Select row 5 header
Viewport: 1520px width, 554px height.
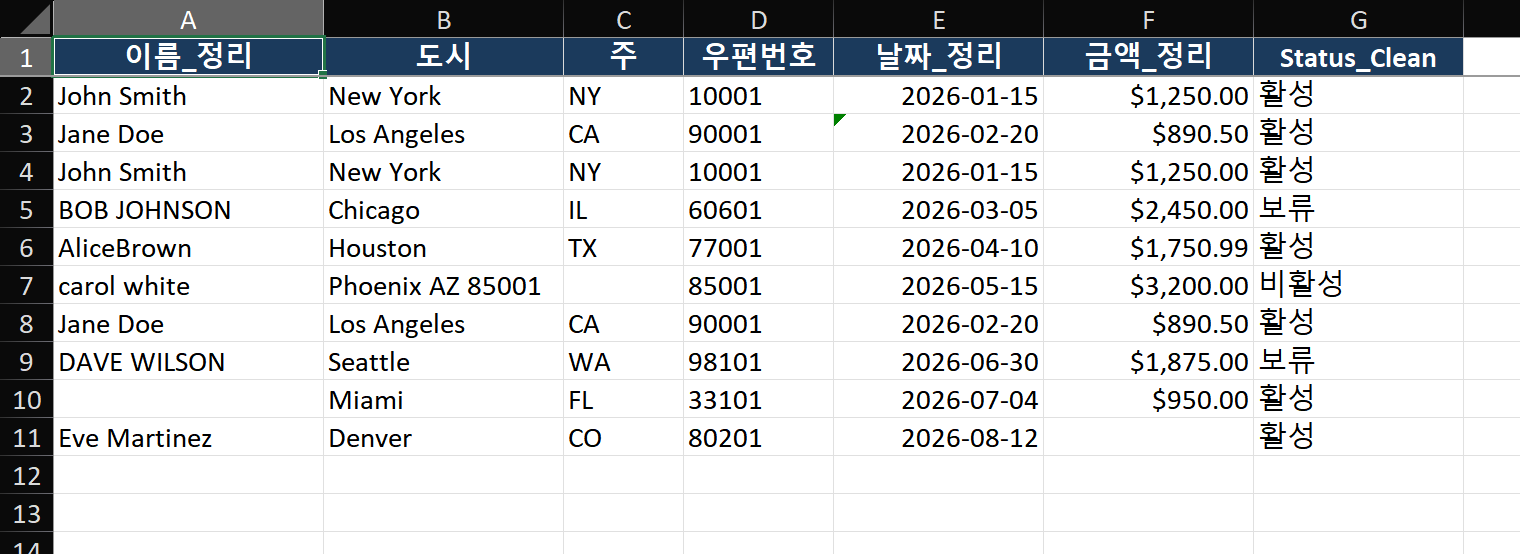coord(26,209)
